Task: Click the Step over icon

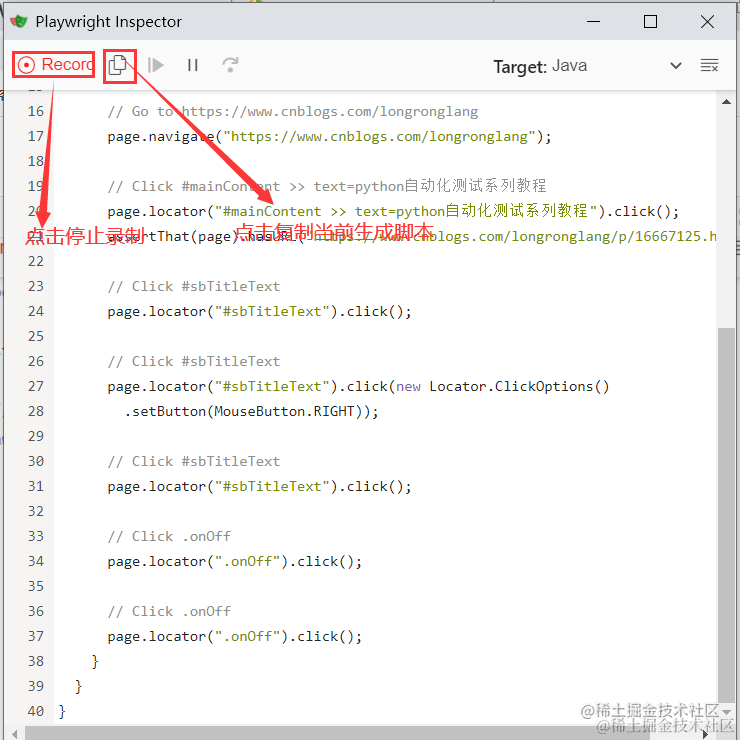Action: tap(230, 65)
